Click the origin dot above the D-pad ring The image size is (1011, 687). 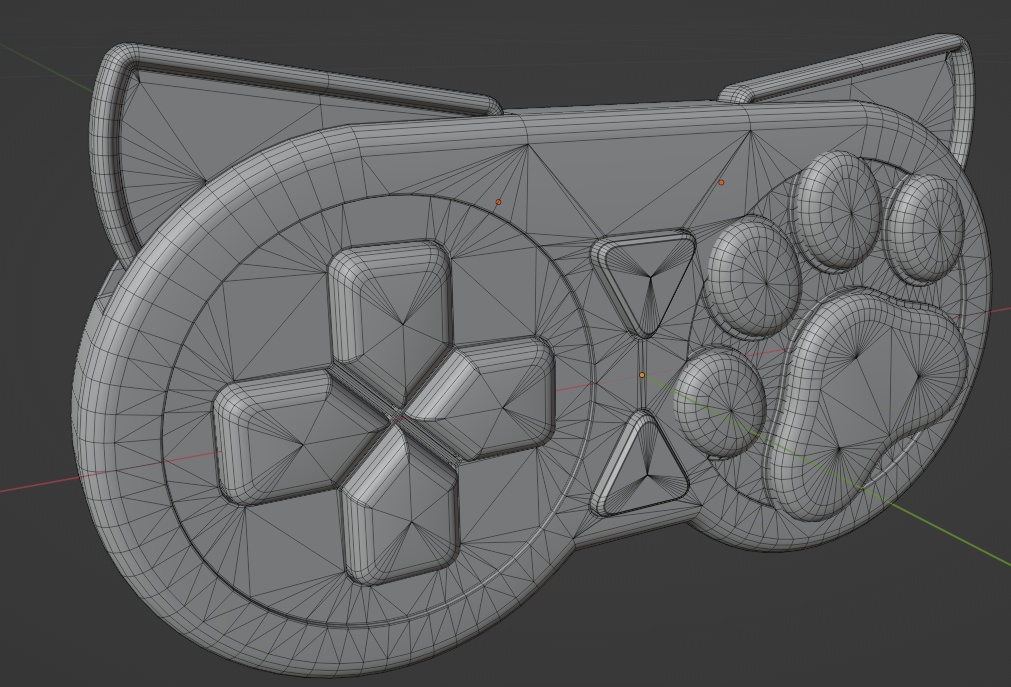(498, 202)
